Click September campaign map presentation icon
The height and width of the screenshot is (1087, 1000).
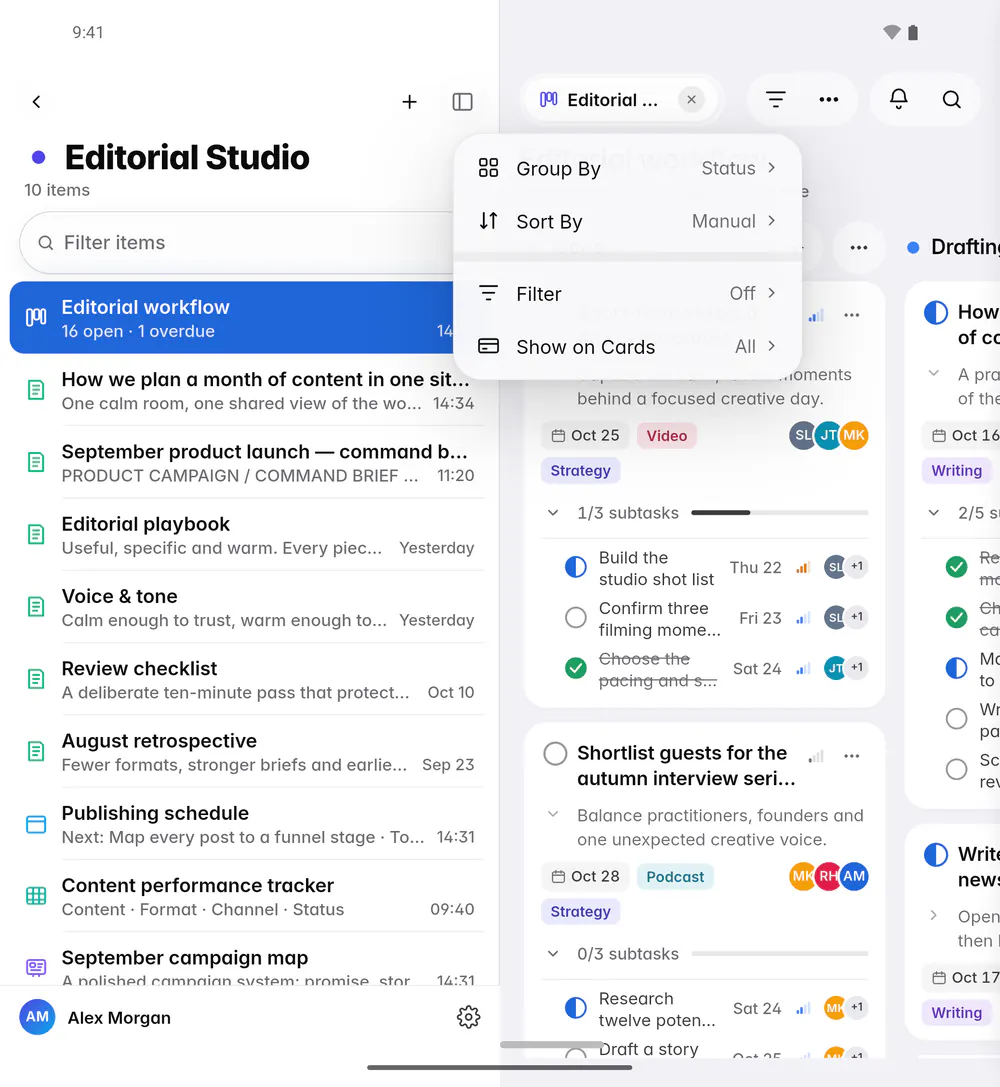click(x=36, y=968)
